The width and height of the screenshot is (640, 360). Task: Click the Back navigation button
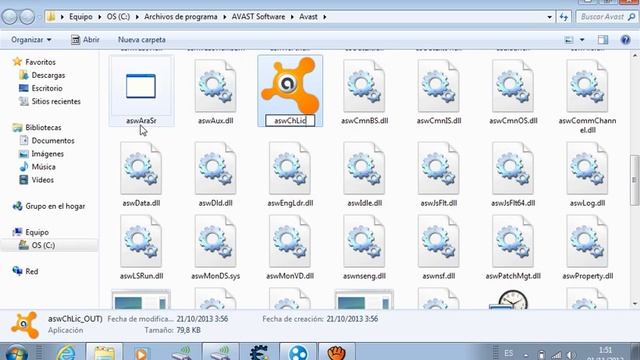10,17
